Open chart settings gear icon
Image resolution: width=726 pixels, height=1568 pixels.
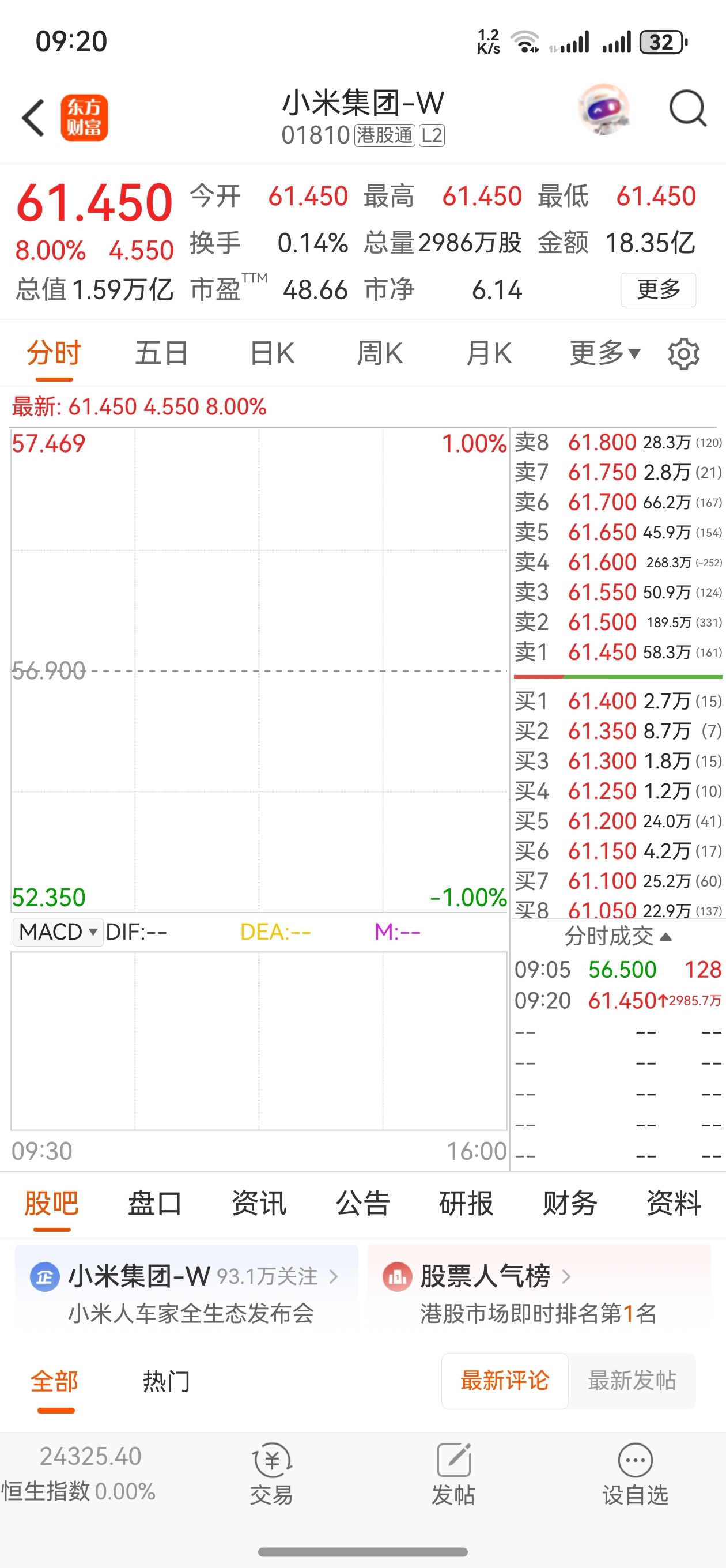[x=683, y=353]
